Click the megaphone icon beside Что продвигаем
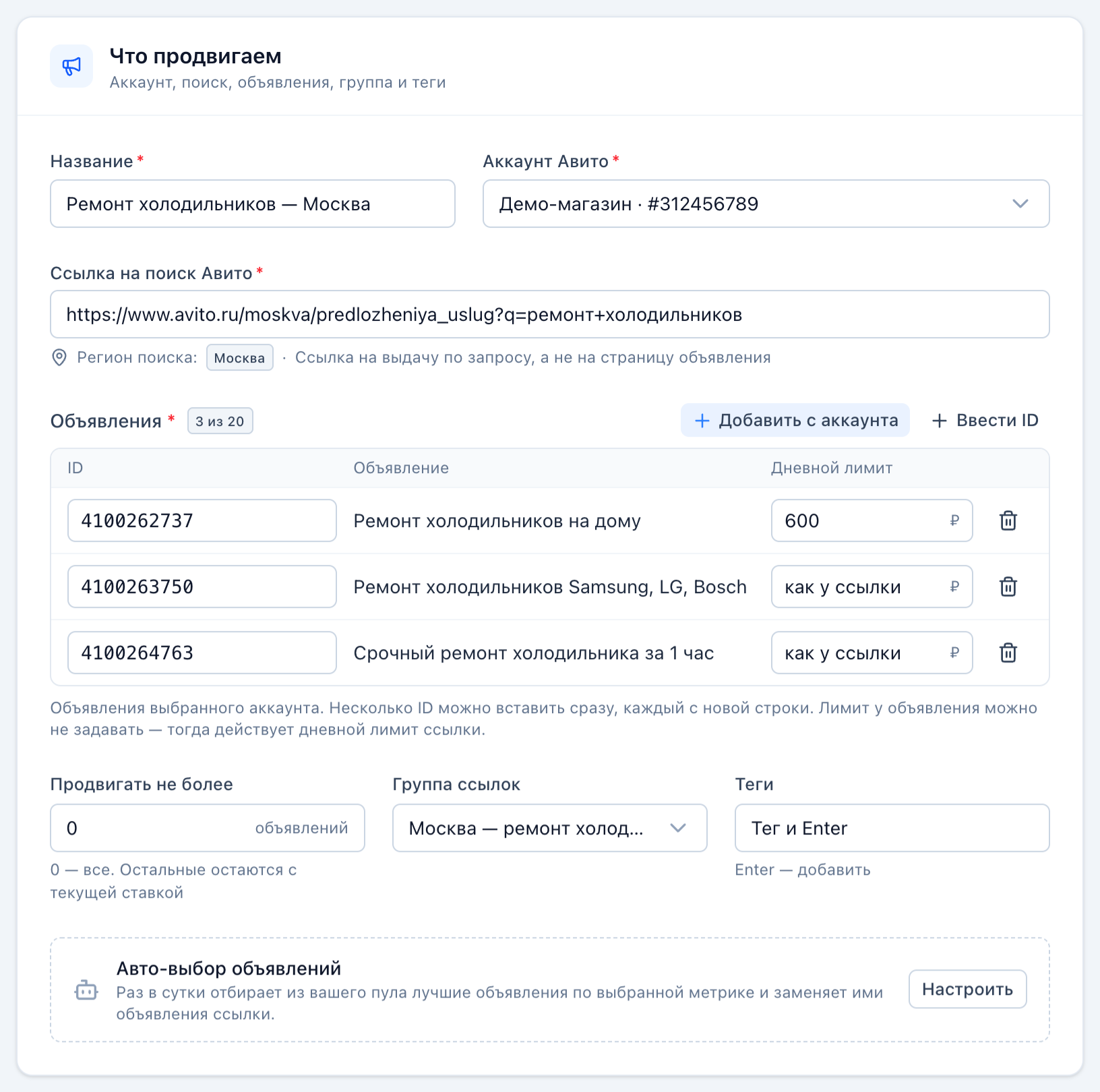1100x1092 pixels. click(71, 66)
